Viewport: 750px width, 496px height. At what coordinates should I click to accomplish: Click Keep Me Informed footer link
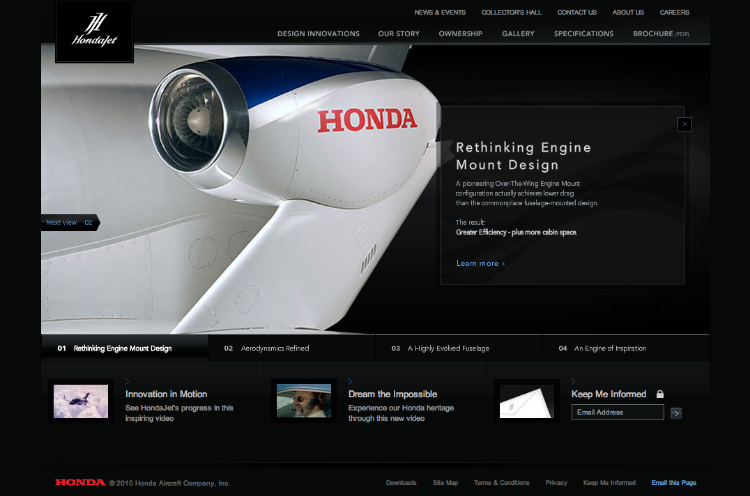[609, 483]
